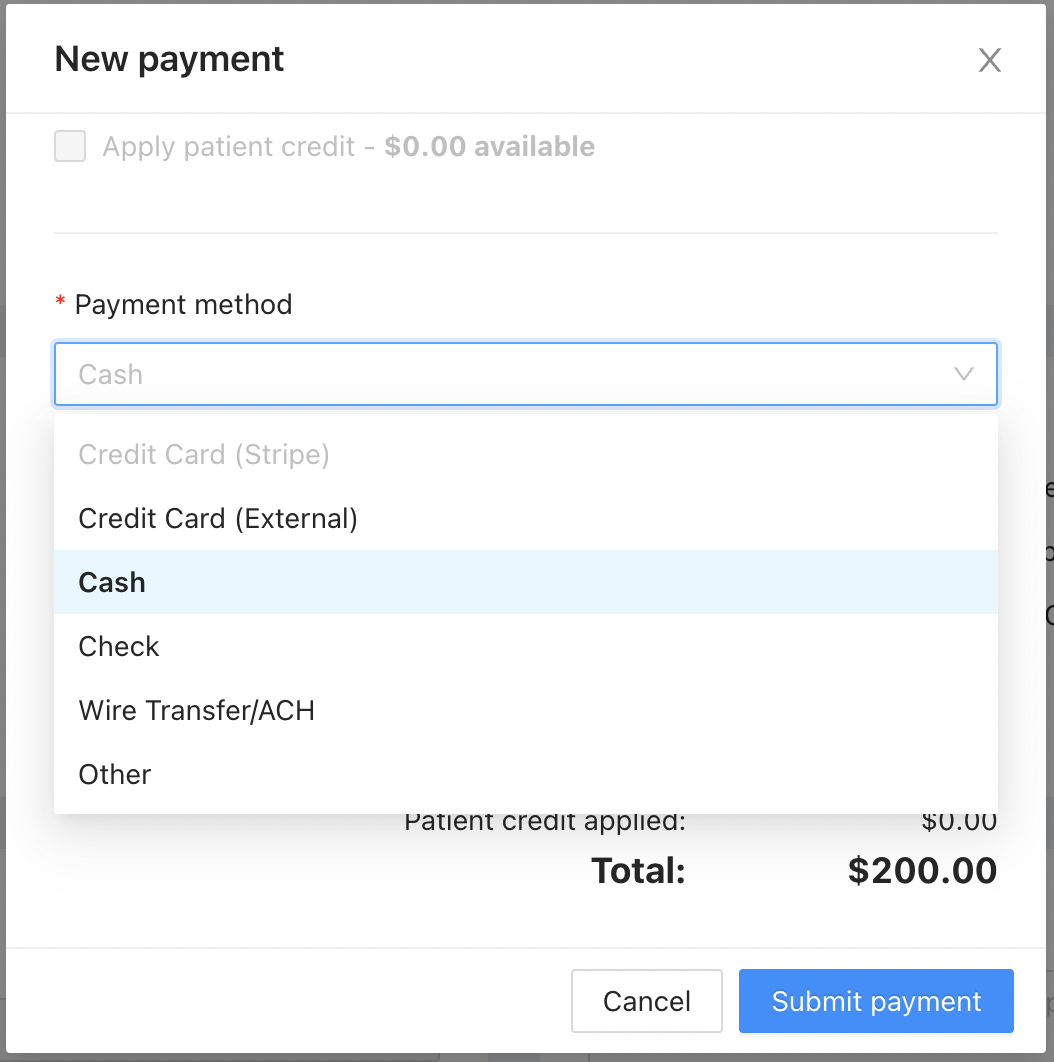Enable the Apply patient credit checkbox
The width and height of the screenshot is (1054, 1062).
click(x=70, y=146)
